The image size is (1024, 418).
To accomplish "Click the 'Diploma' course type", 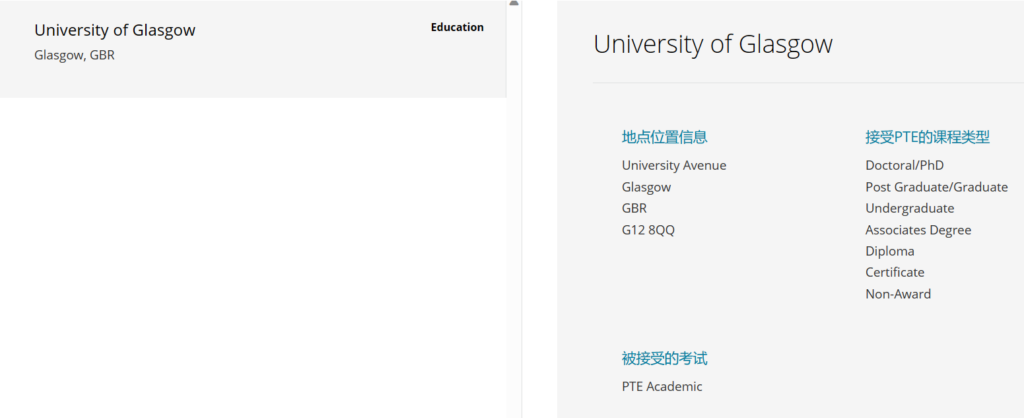I will [x=890, y=251].
